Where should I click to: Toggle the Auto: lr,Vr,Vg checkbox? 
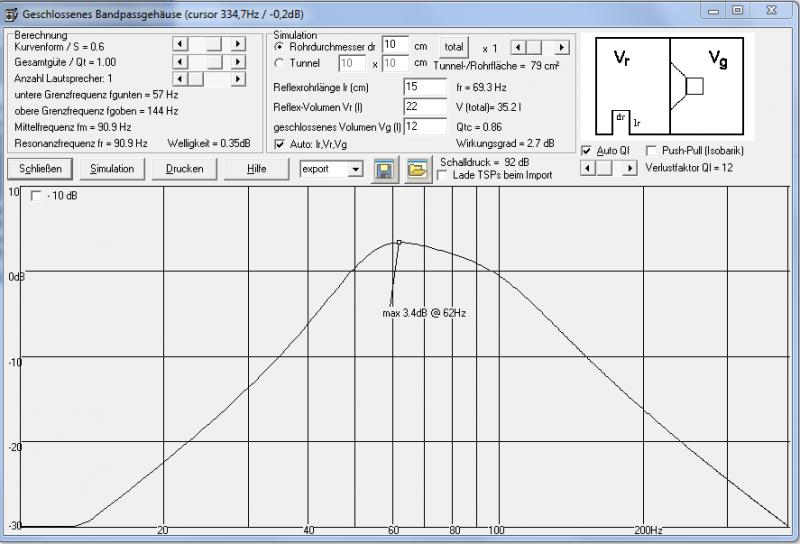coord(279,145)
